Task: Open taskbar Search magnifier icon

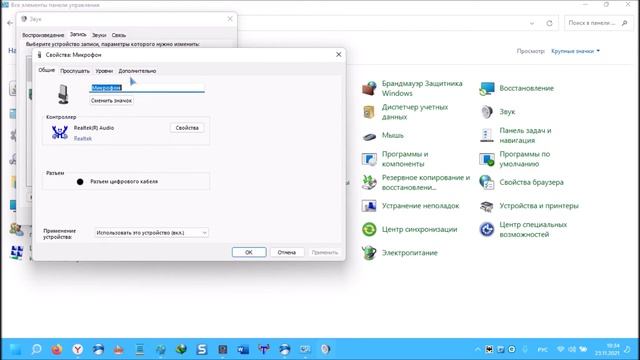Action: click(36, 349)
